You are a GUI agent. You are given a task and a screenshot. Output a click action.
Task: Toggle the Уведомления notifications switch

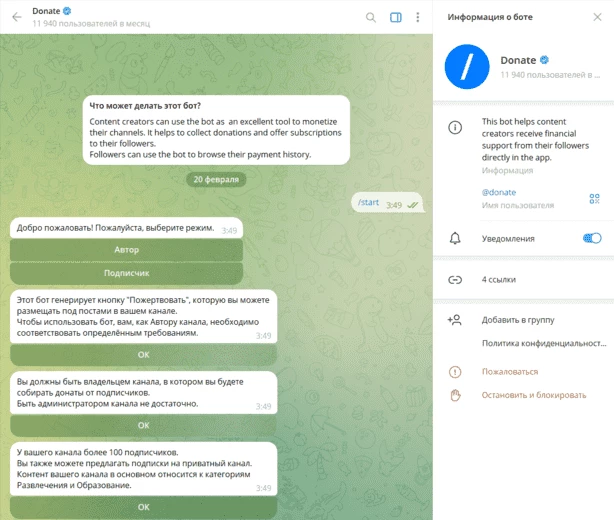coord(592,238)
